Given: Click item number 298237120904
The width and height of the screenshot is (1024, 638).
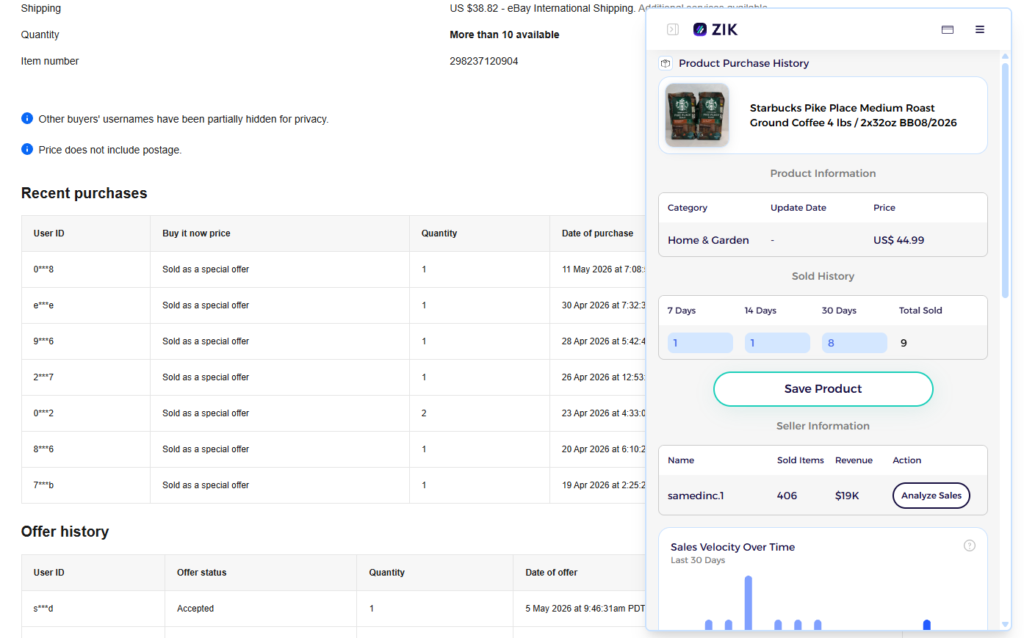Looking at the screenshot, I should point(484,61).
